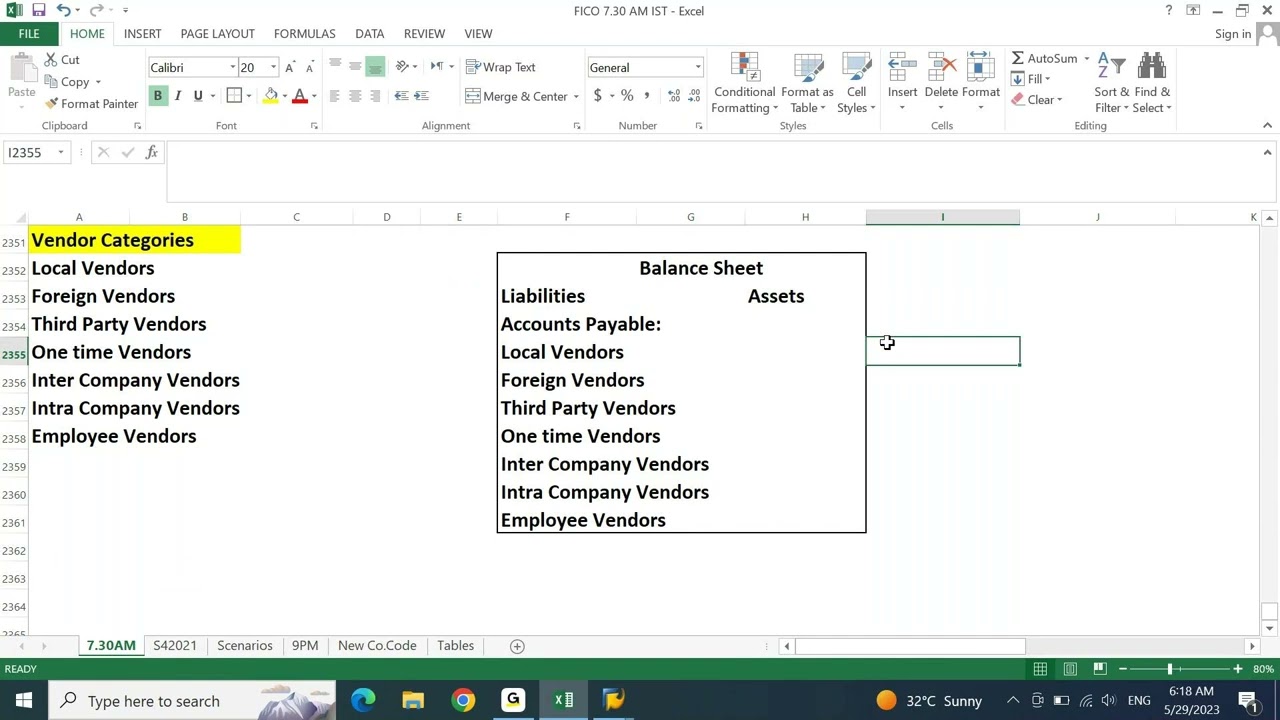Click Delete cells icon
The image size is (1280, 720).
tap(941, 68)
